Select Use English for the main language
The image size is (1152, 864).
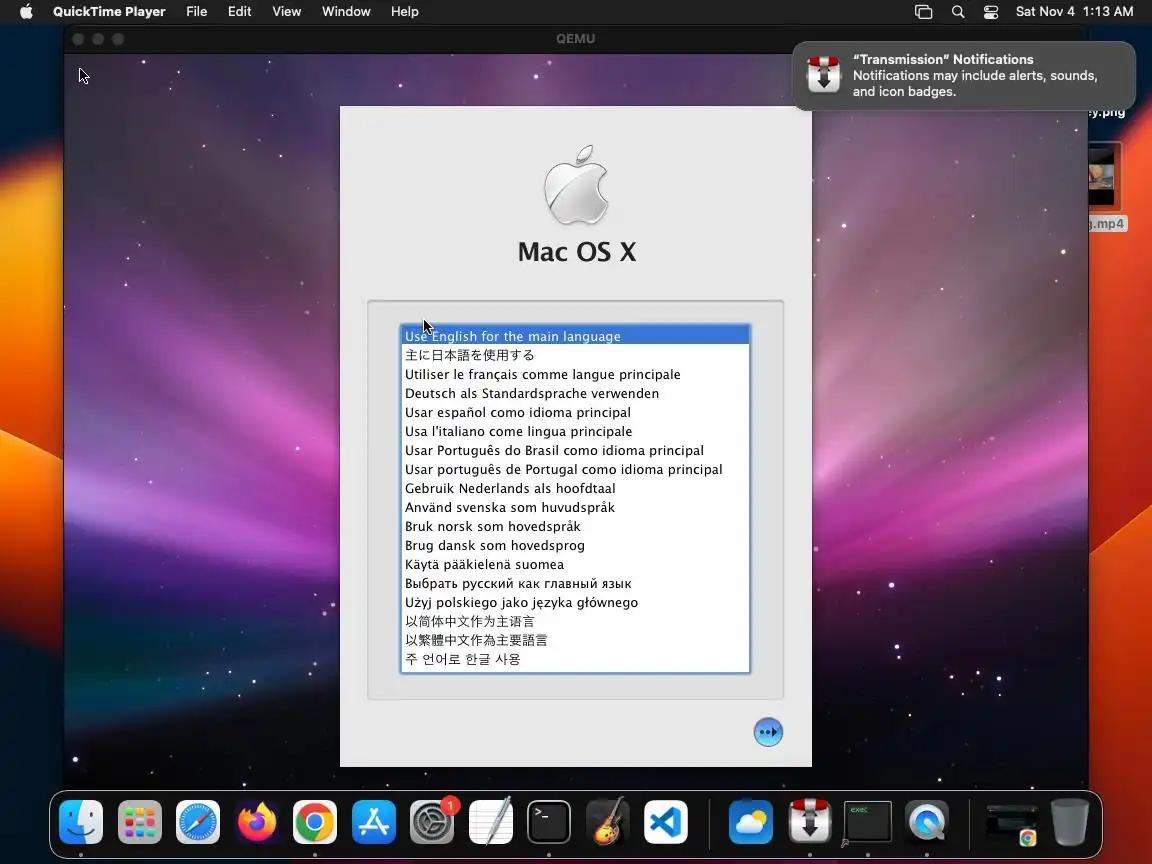point(575,336)
